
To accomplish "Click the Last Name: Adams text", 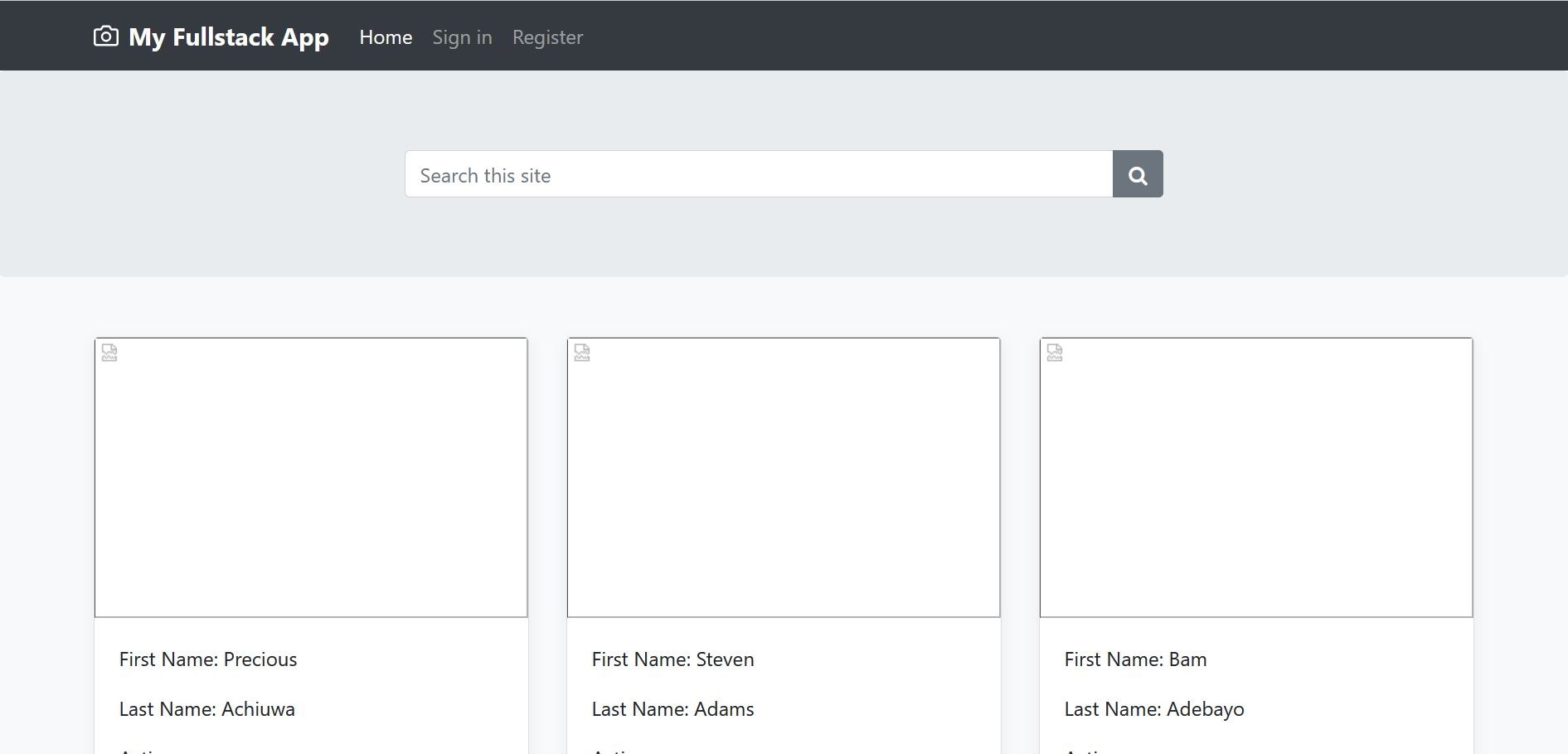I will point(672,709).
